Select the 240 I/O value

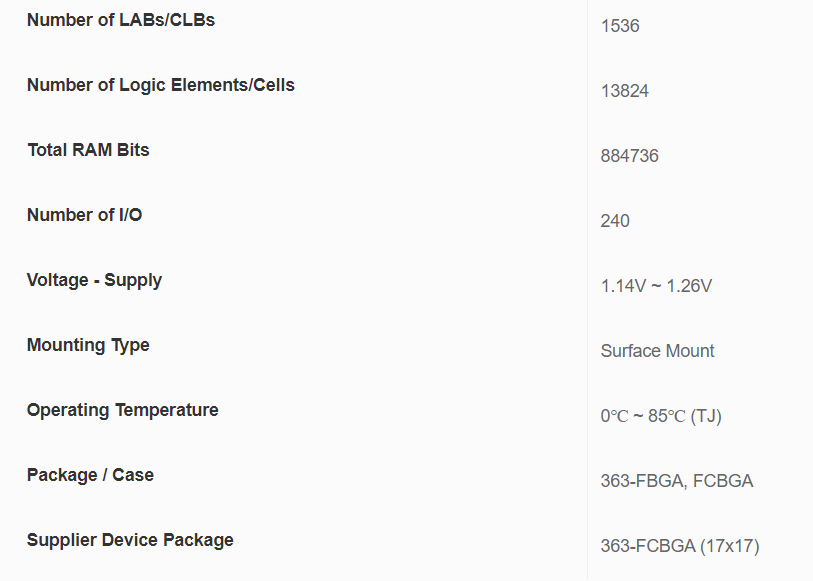coord(615,221)
